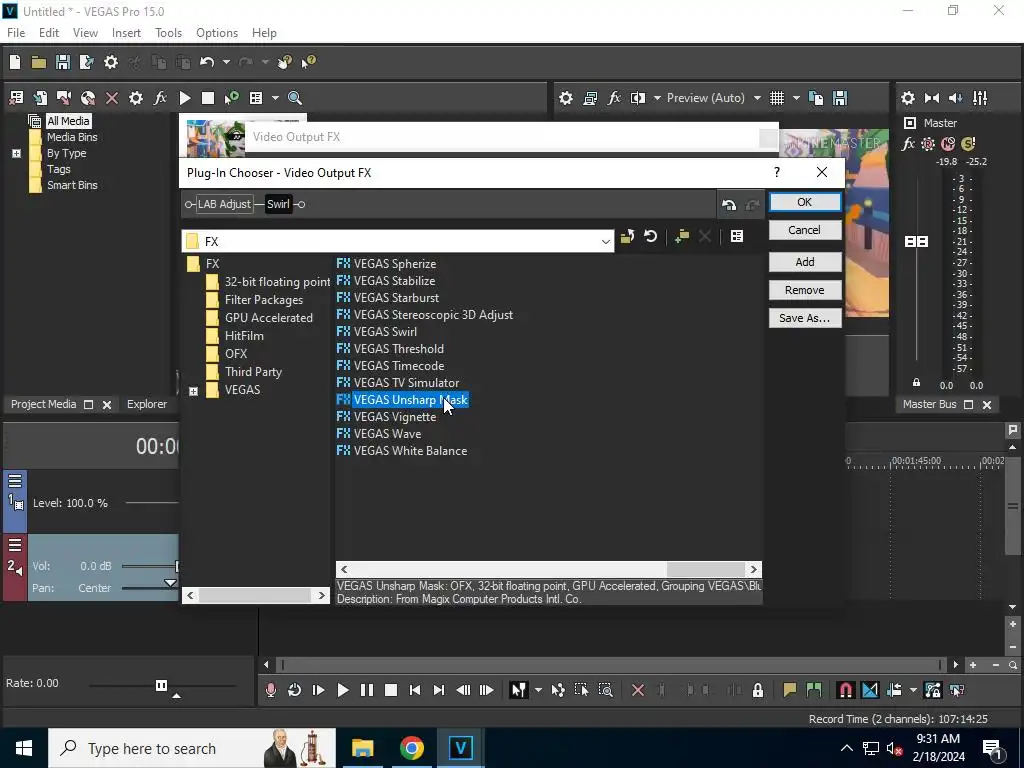The width and height of the screenshot is (1024, 768).
Task: Open the View menu
Action: pyautogui.click(x=85, y=33)
